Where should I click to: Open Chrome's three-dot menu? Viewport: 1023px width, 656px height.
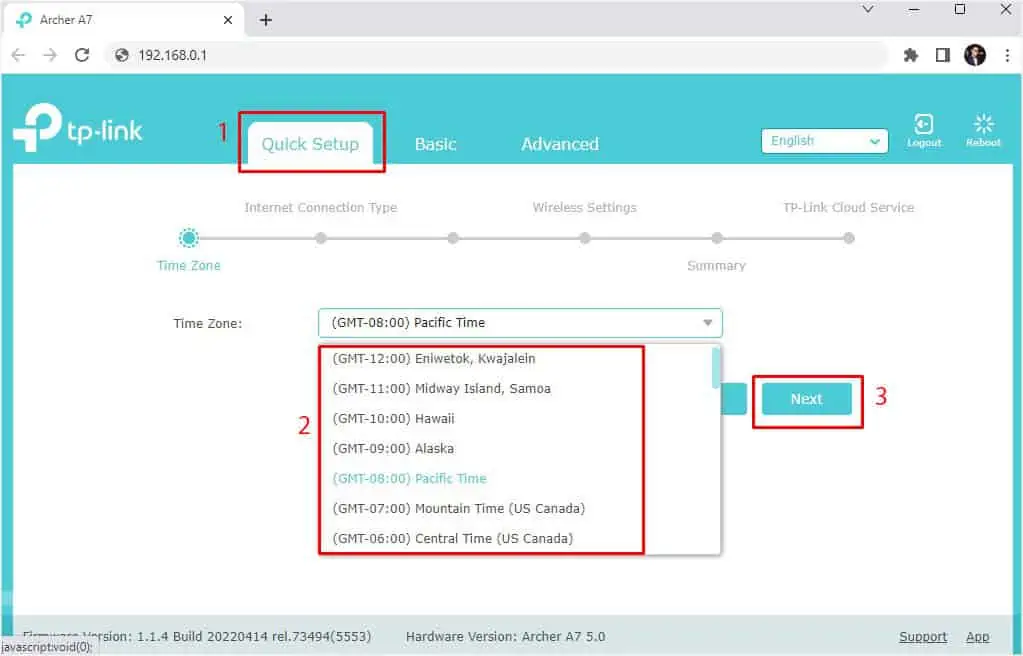1008,55
